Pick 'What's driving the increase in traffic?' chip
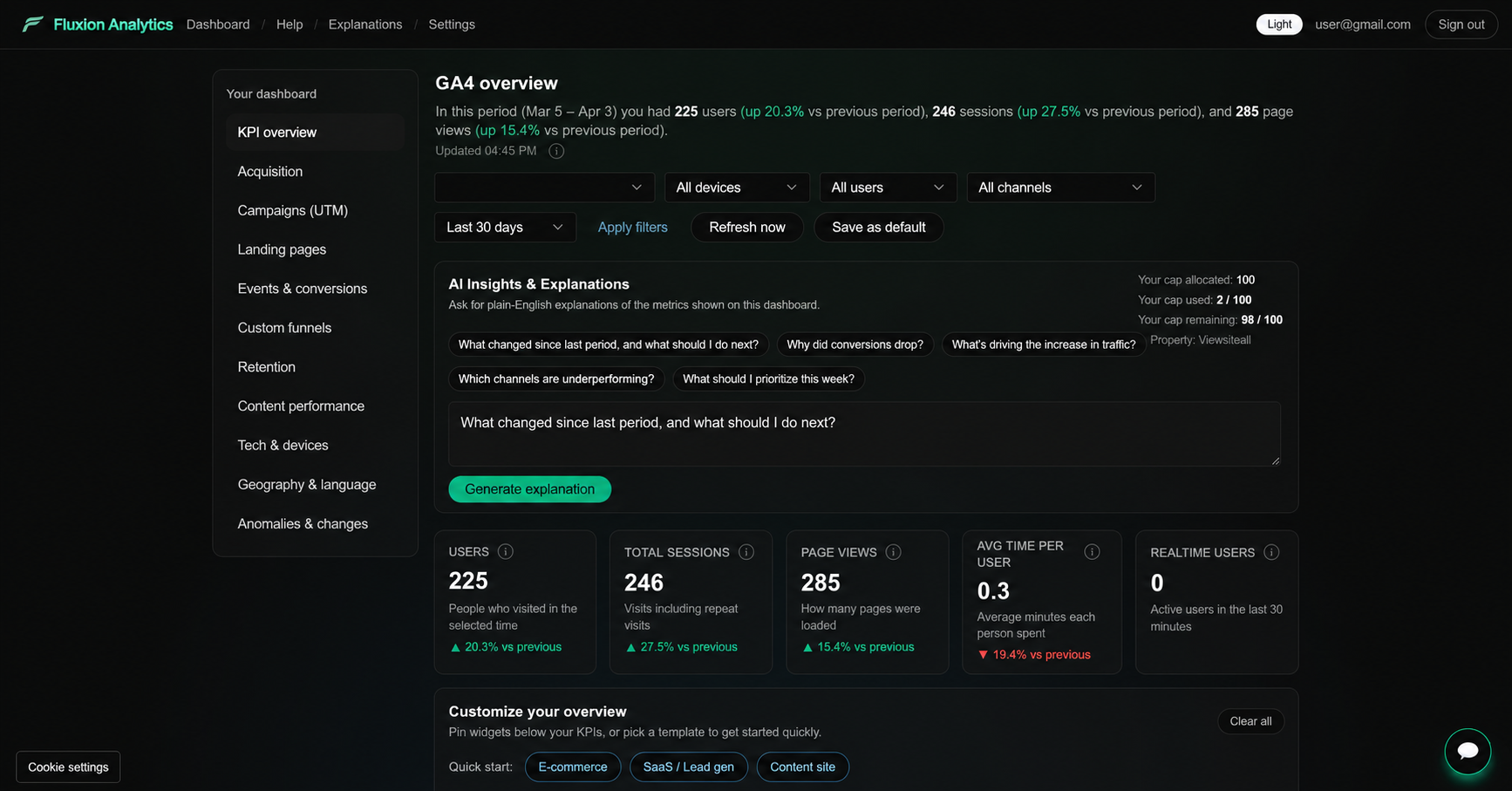 1044,344
